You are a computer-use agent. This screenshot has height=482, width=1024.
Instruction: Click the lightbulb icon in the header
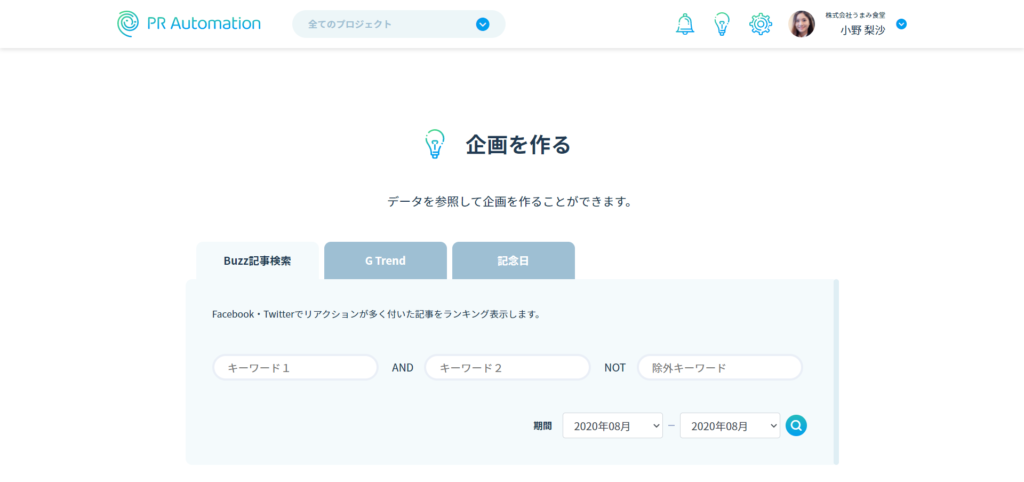coord(722,24)
